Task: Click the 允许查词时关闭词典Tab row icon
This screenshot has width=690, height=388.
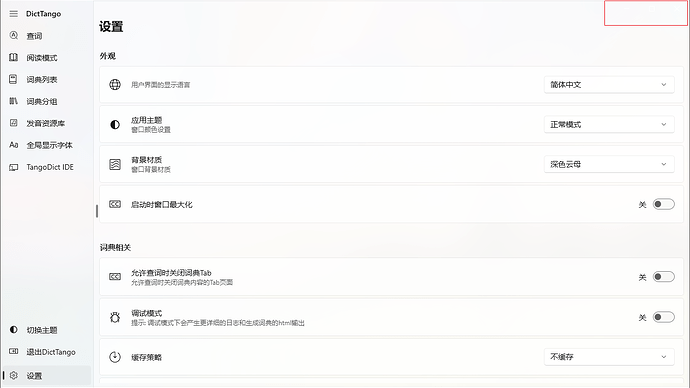Action: click(115, 276)
